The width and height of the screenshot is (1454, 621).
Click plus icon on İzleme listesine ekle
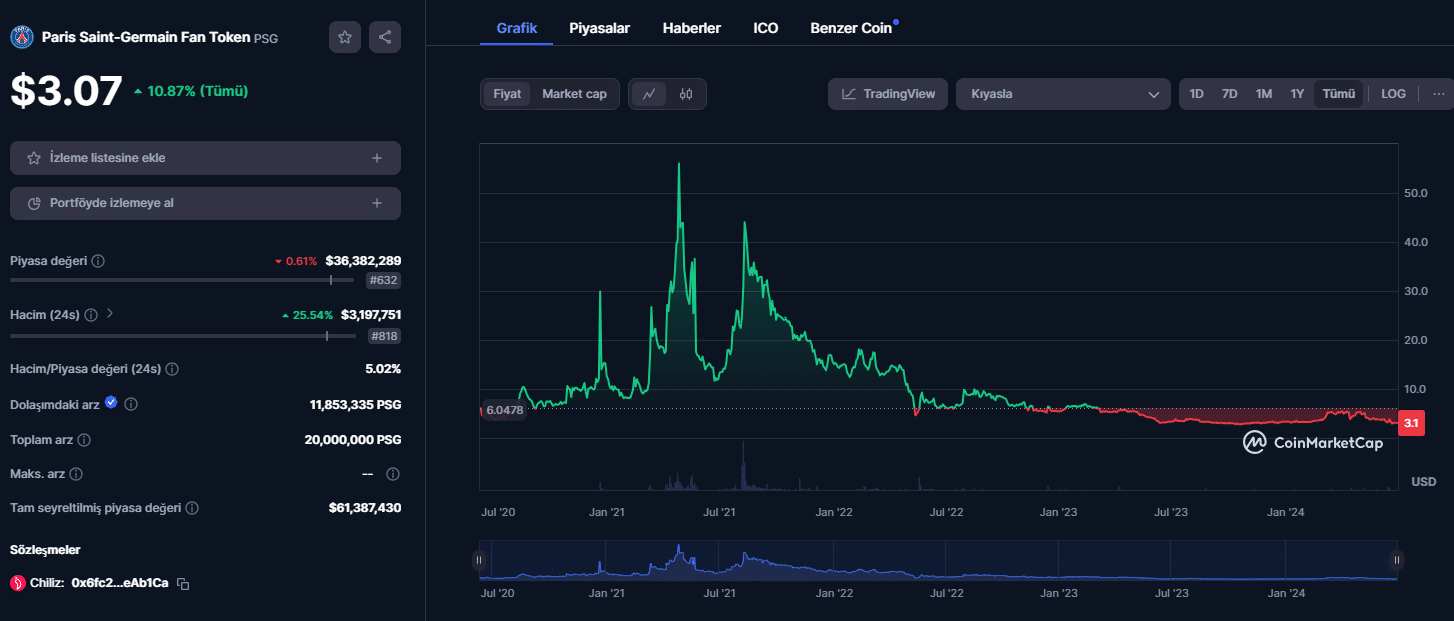point(377,158)
